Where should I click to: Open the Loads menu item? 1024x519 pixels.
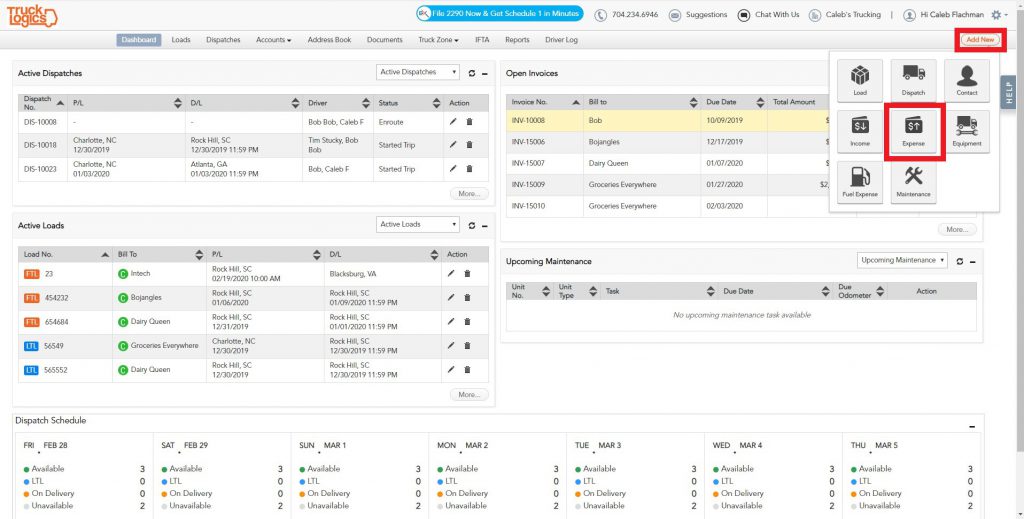tap(181, 40)
